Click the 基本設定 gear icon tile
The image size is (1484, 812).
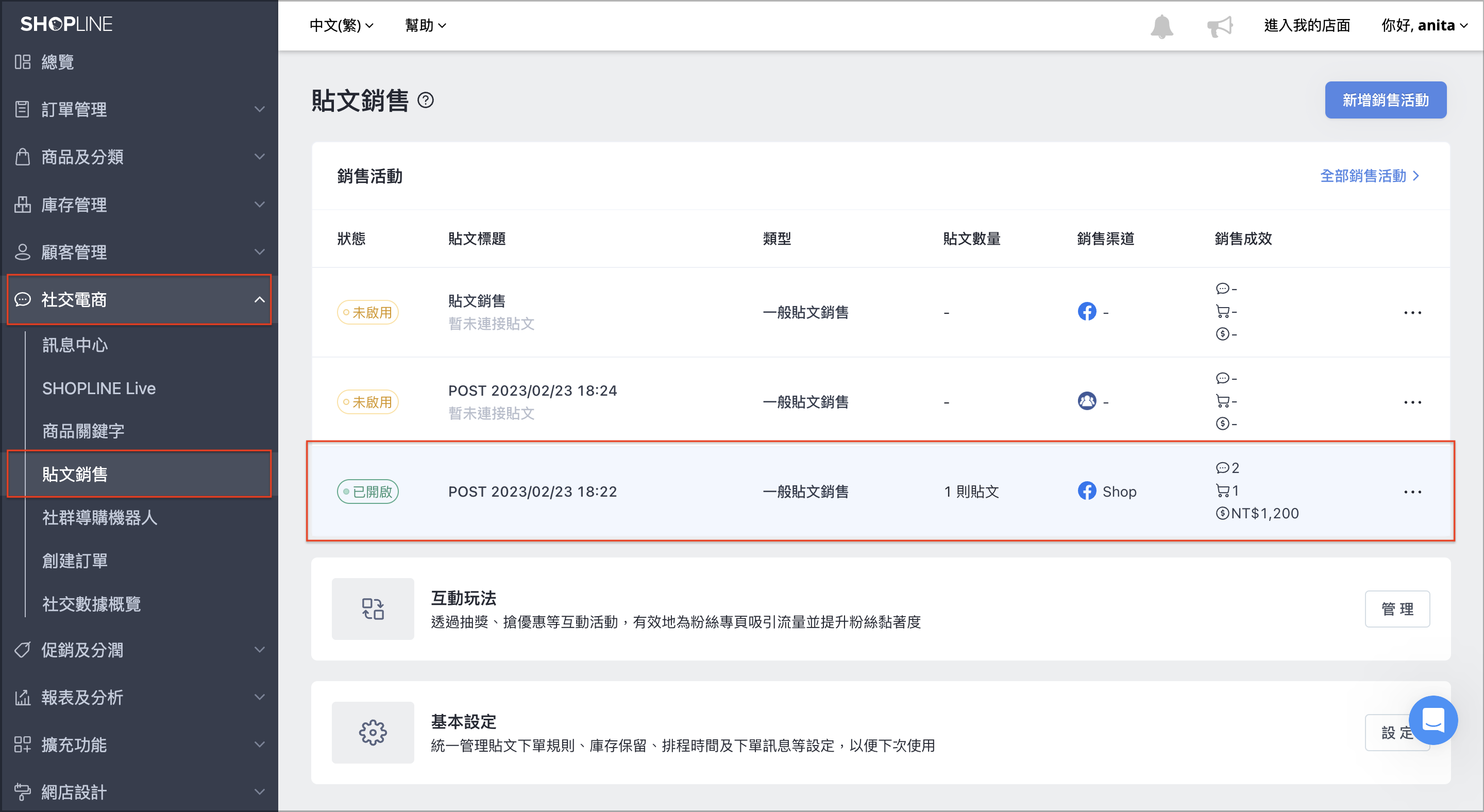point(373,733)
